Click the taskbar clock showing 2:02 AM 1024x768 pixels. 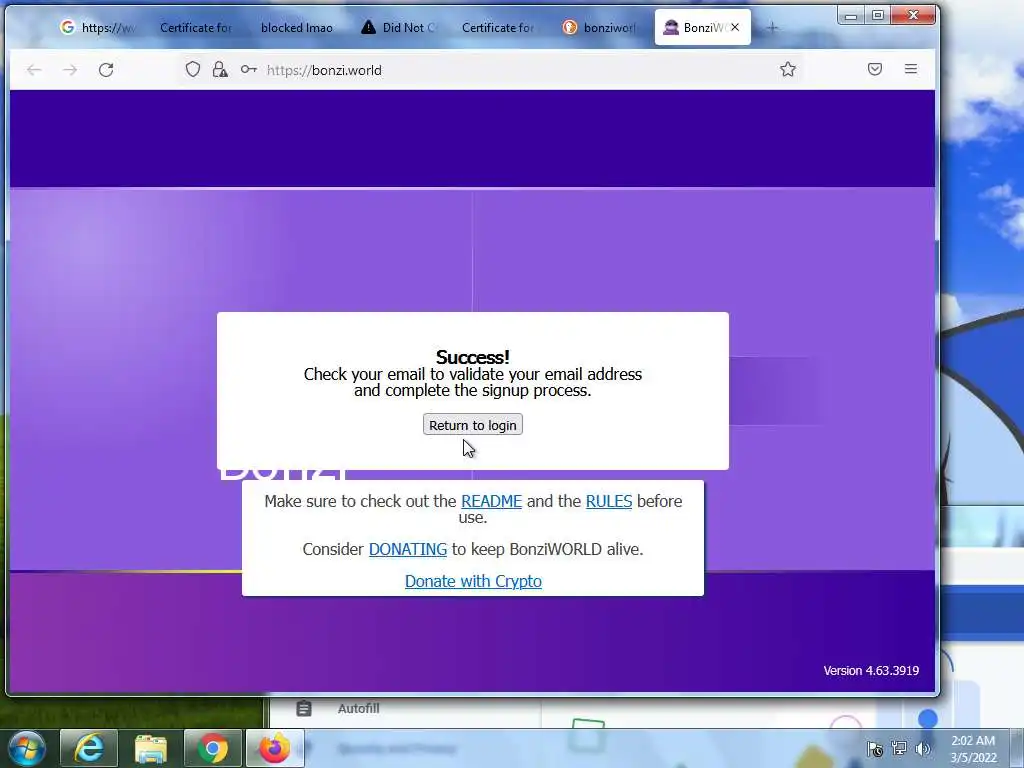[973, 749]
